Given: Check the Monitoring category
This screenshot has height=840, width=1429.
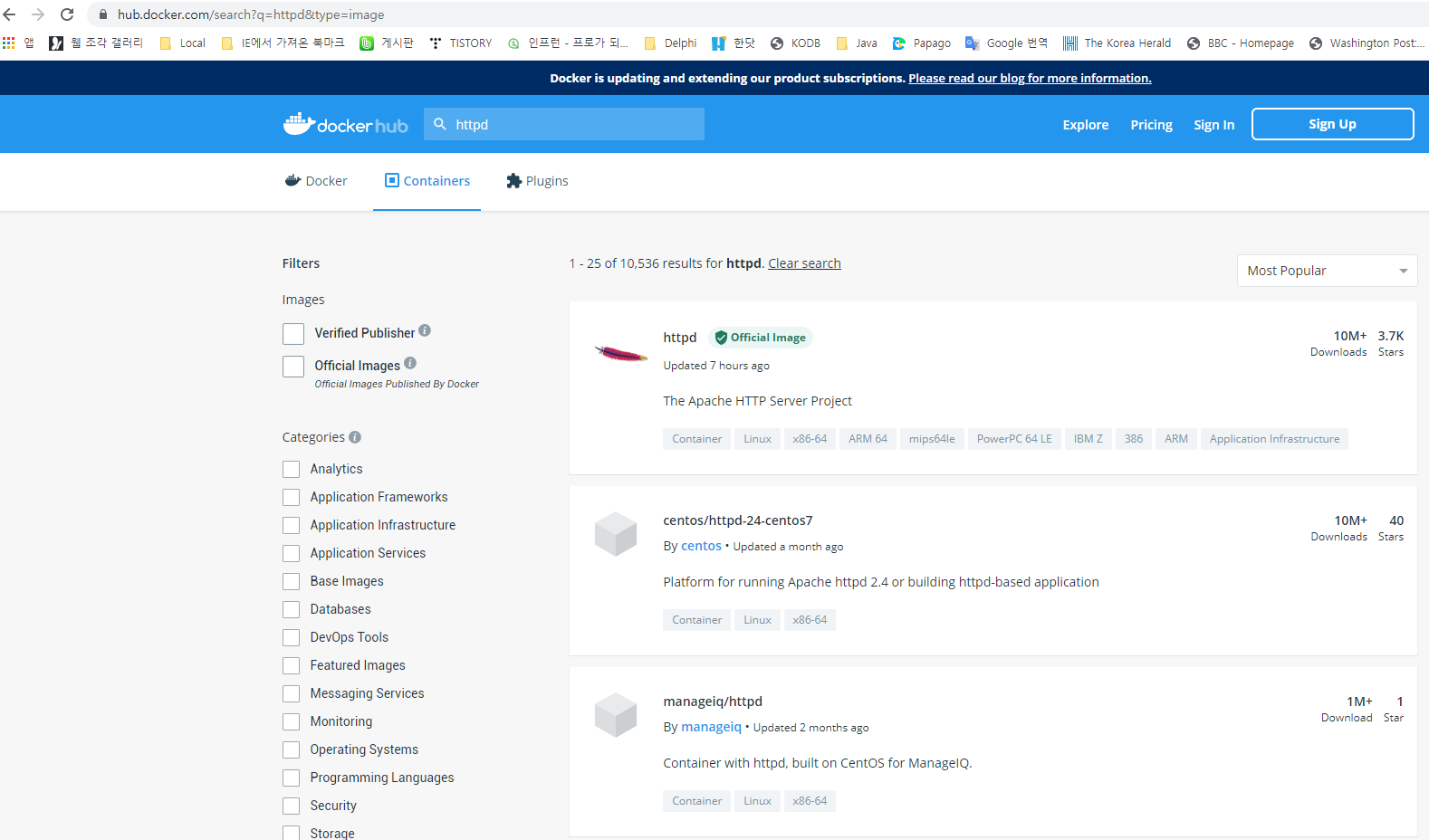Looking at the screenshot, I should coord(291,721).
